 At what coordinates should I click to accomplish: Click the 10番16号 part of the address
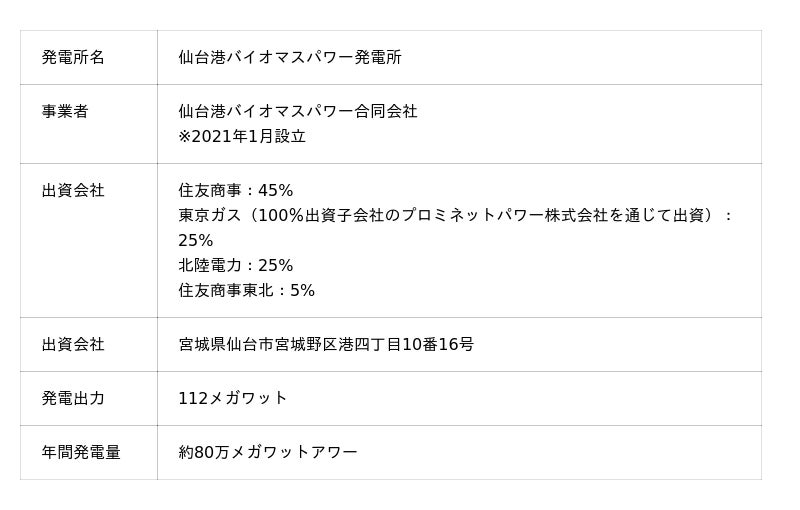(438, 345)
